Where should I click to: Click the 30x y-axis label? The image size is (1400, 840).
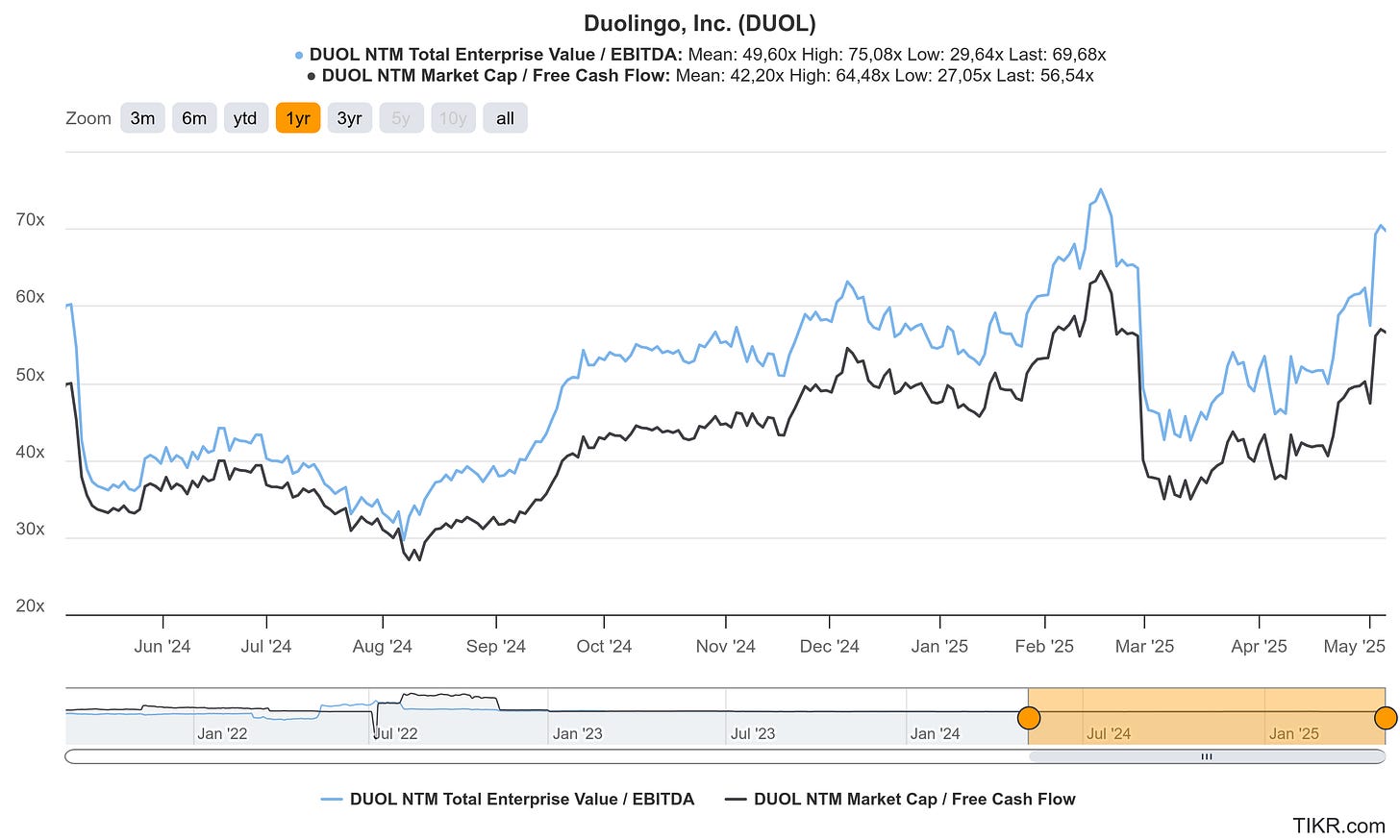click(x=30, y=529)
